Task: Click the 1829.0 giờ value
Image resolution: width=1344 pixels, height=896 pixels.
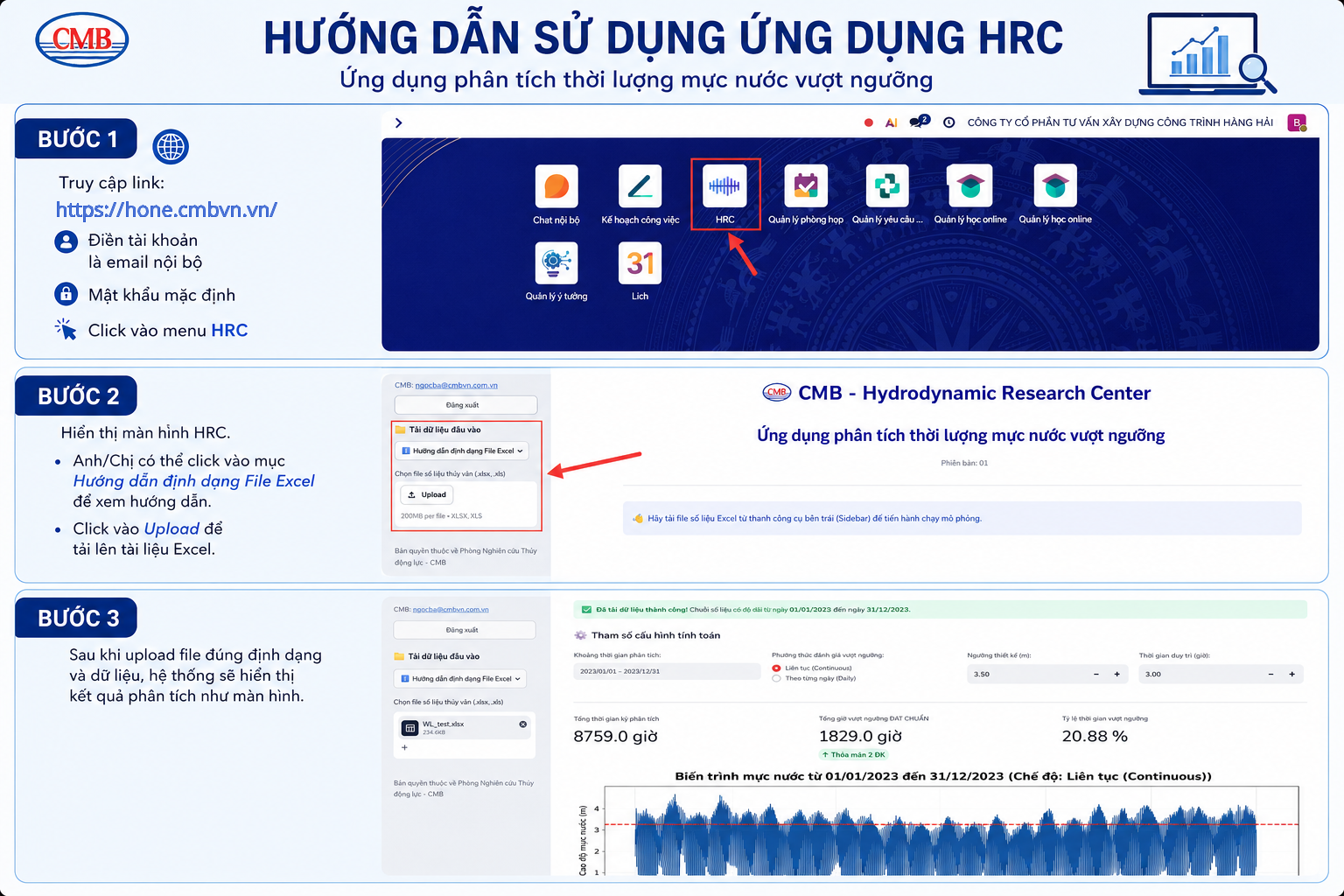Action: coord(860,736)
